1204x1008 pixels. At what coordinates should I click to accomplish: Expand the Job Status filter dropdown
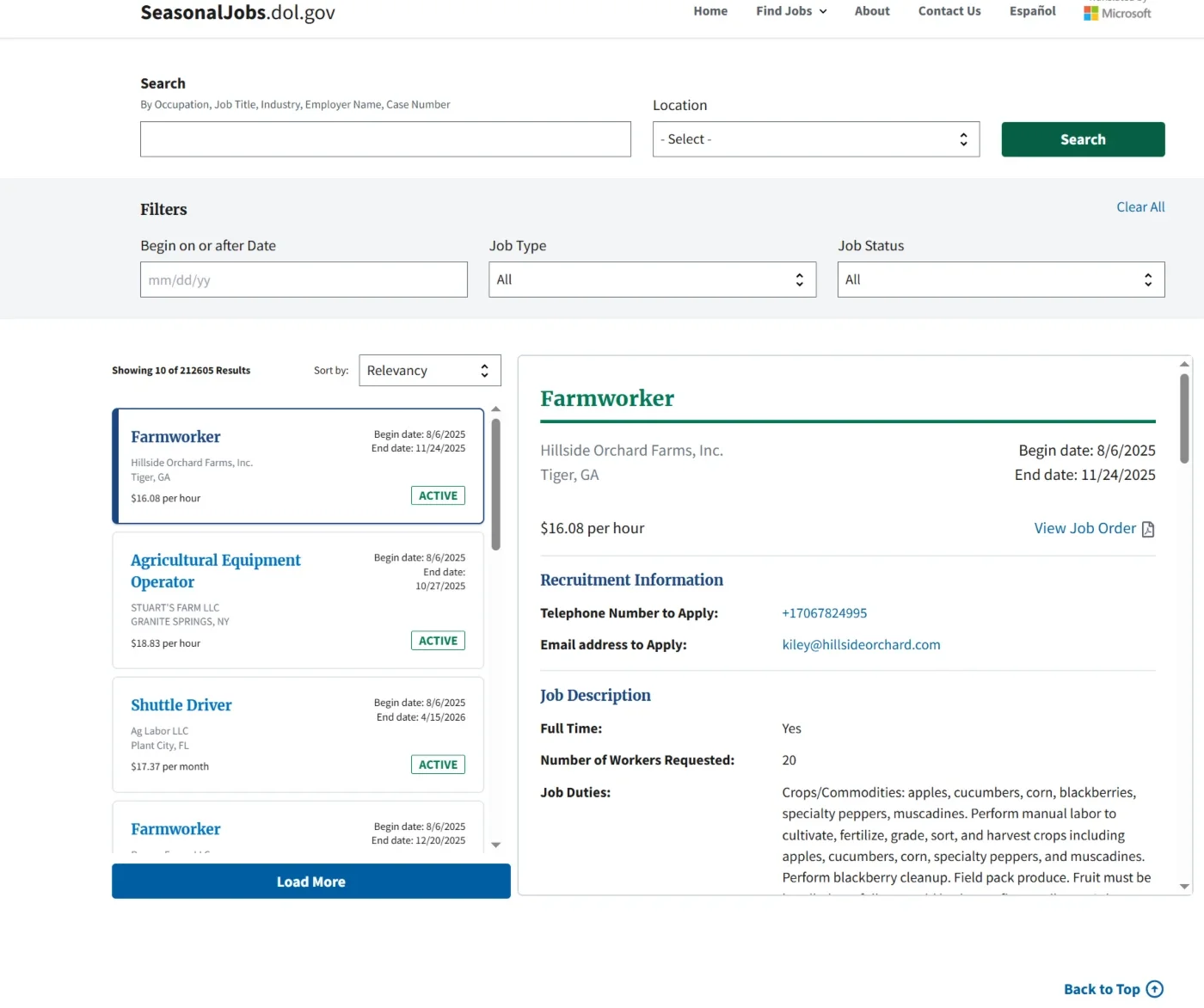(1001, 280)
